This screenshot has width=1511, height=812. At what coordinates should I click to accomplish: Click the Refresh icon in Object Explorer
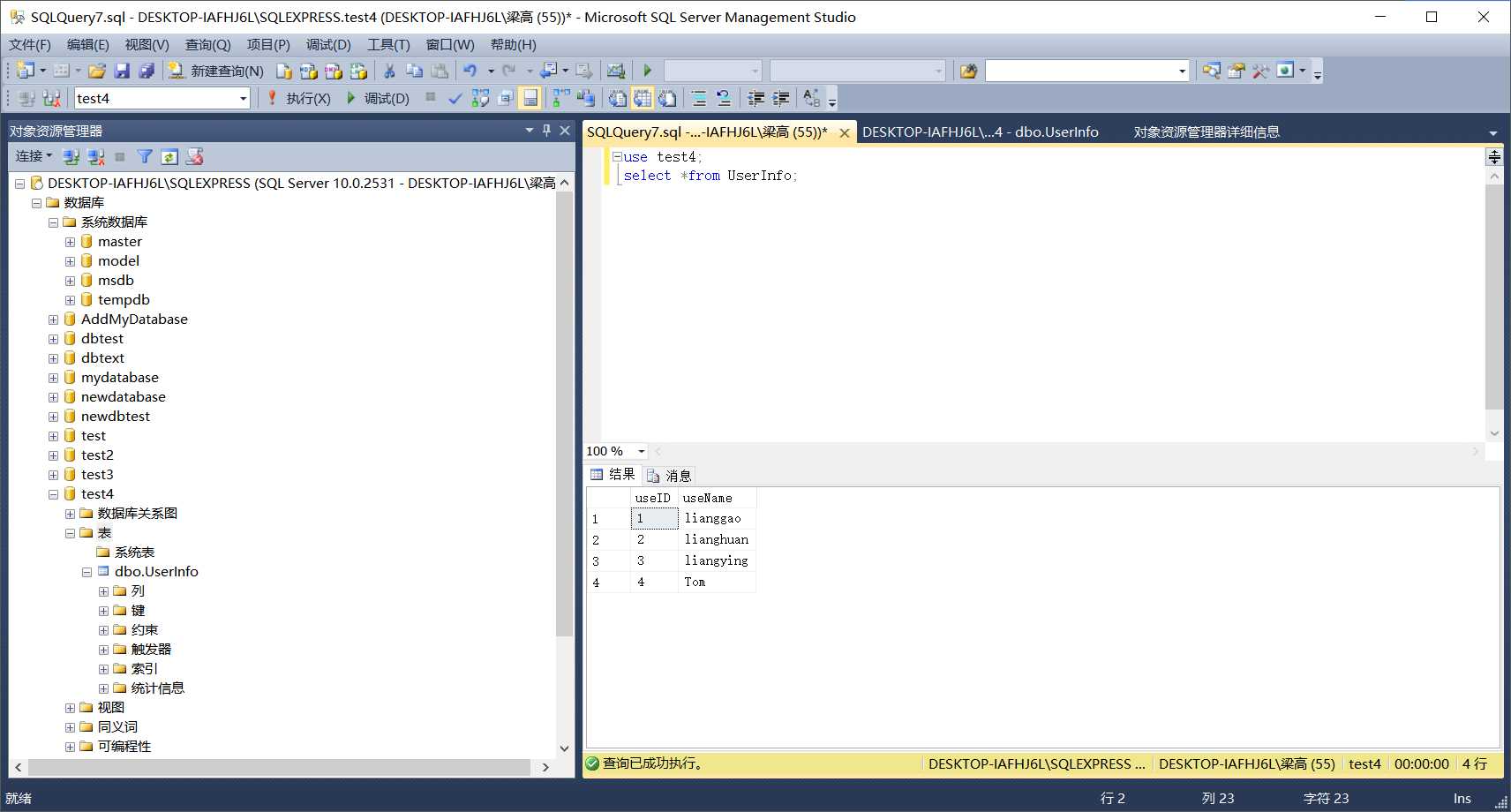(x=169, y=156)
